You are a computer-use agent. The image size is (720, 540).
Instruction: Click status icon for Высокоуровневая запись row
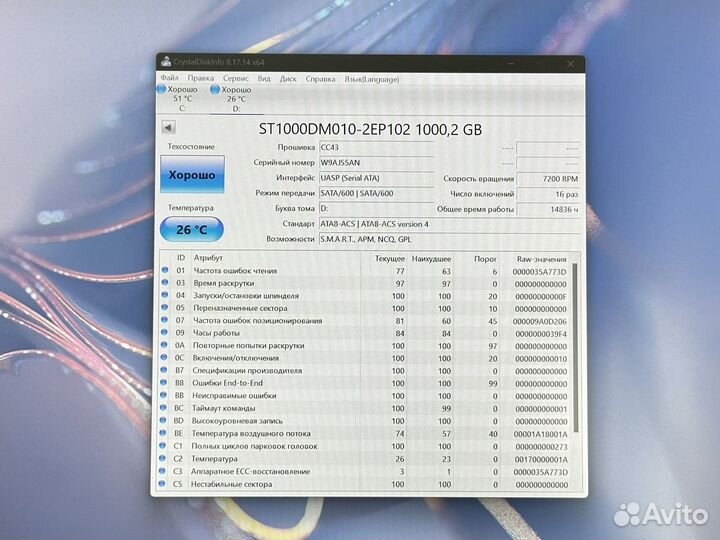pyautogui.click(x=163, y=420)
